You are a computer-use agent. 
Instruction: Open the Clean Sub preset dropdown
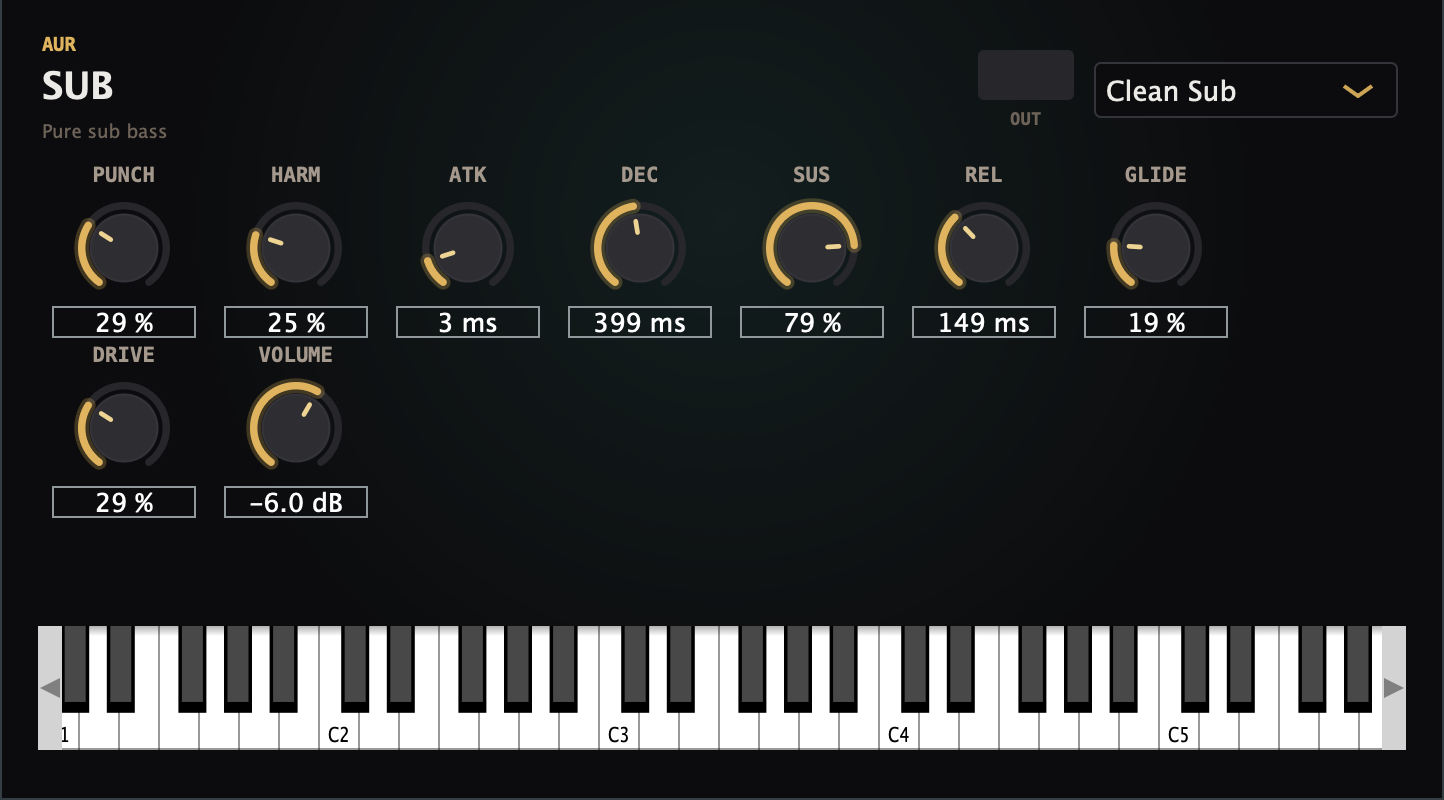1246,91
